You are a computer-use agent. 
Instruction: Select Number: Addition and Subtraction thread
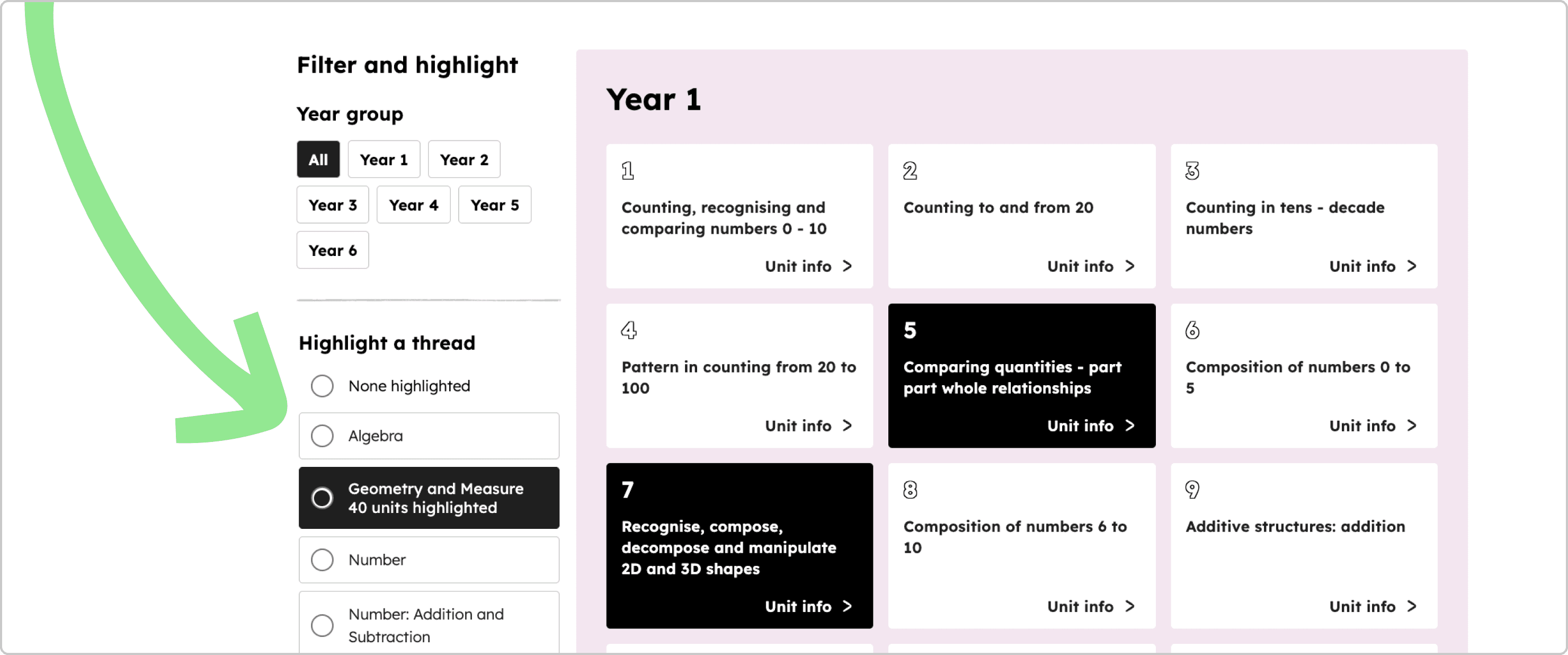click(x=322, y=625)
